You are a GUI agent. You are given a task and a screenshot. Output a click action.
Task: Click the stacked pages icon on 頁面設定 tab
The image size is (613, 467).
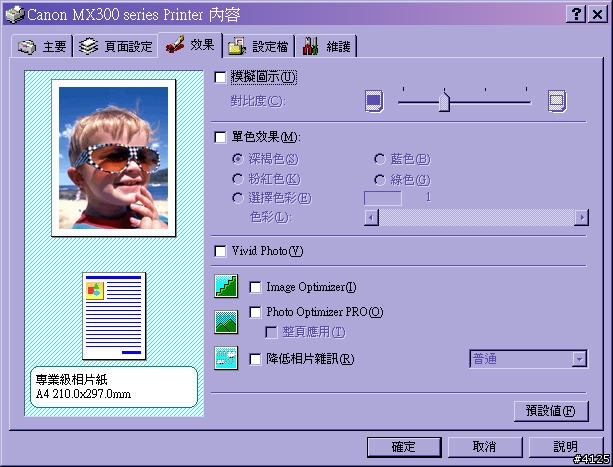[88, 47]
